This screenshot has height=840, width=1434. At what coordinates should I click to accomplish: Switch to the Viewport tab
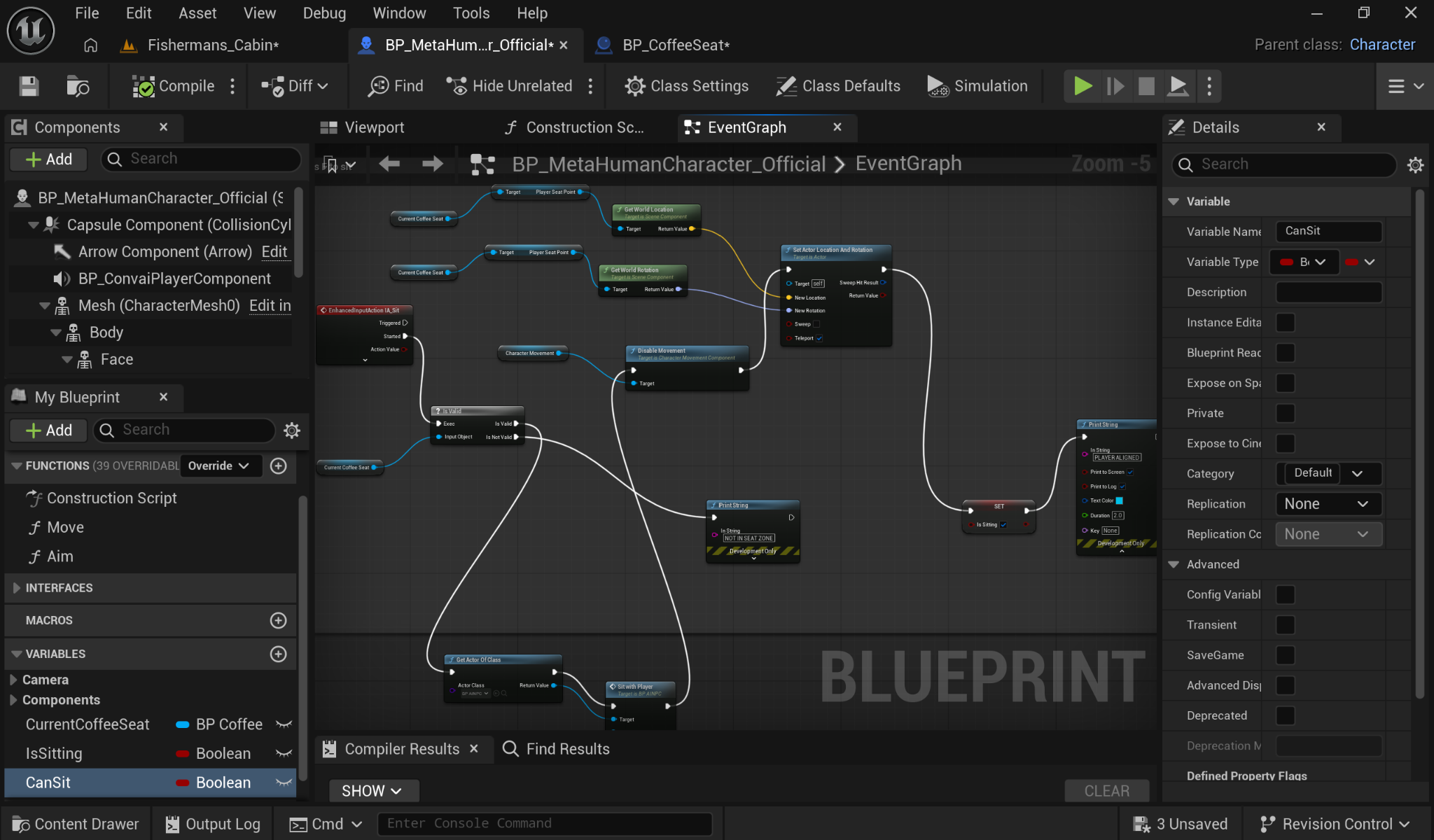pyautogui.click(x=362, y=127)
